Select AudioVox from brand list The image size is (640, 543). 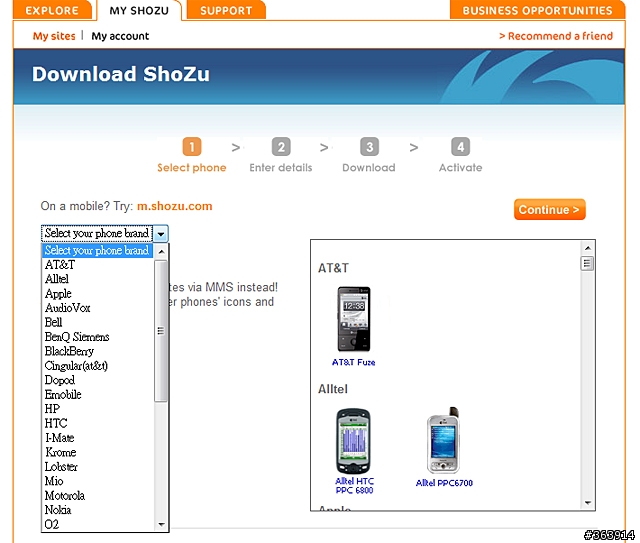tap(97, 308)
